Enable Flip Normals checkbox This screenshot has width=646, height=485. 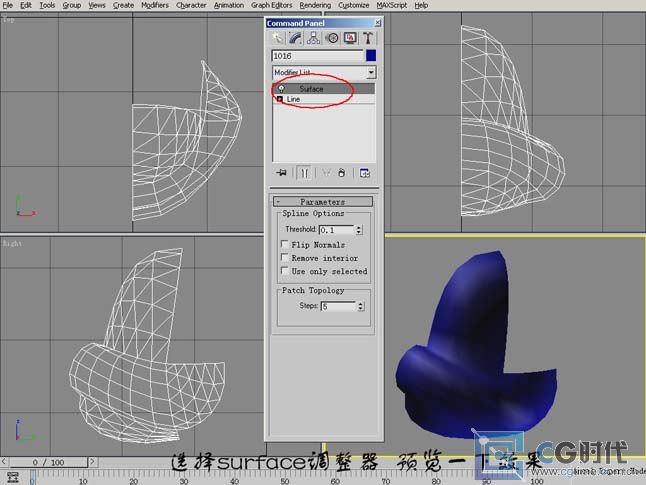(x=284, y=244)
